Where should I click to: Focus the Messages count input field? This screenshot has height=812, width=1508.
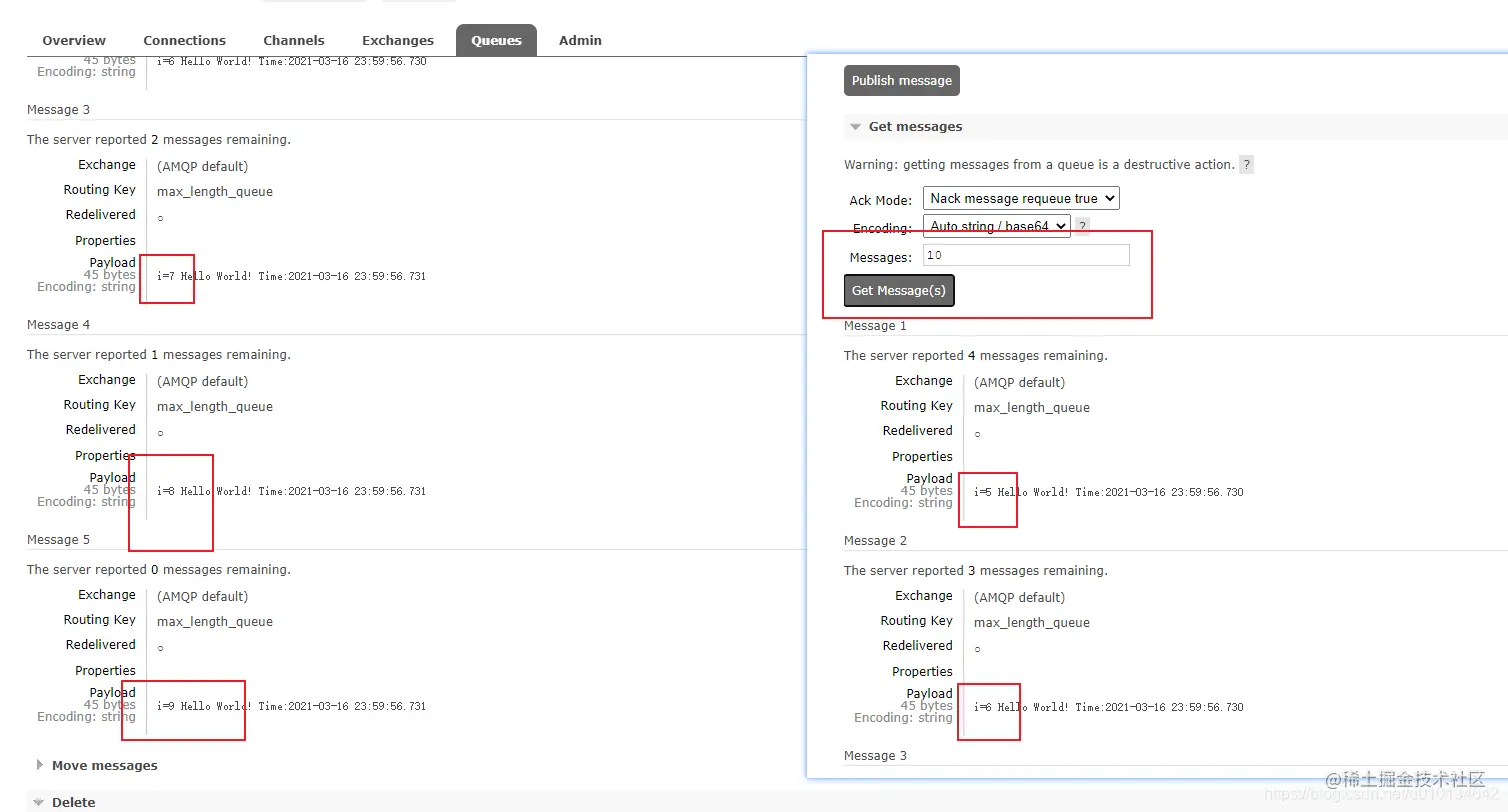pos(1026,255)
